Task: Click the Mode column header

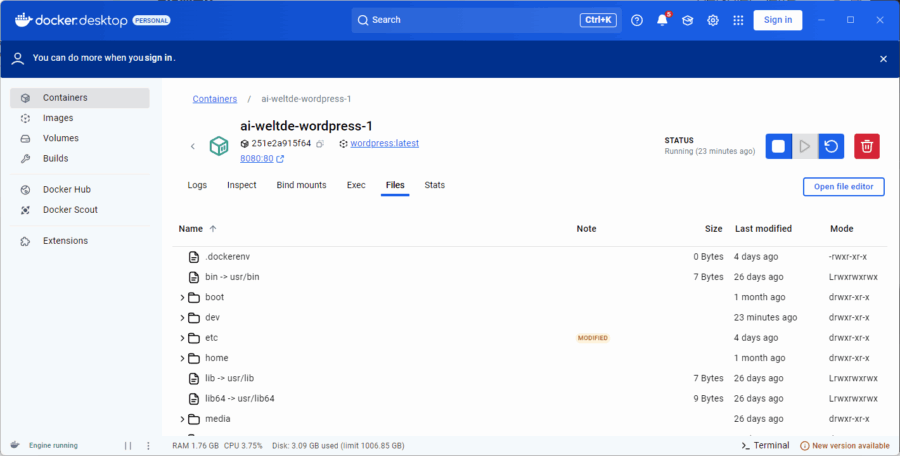Action: coord(841,229)
